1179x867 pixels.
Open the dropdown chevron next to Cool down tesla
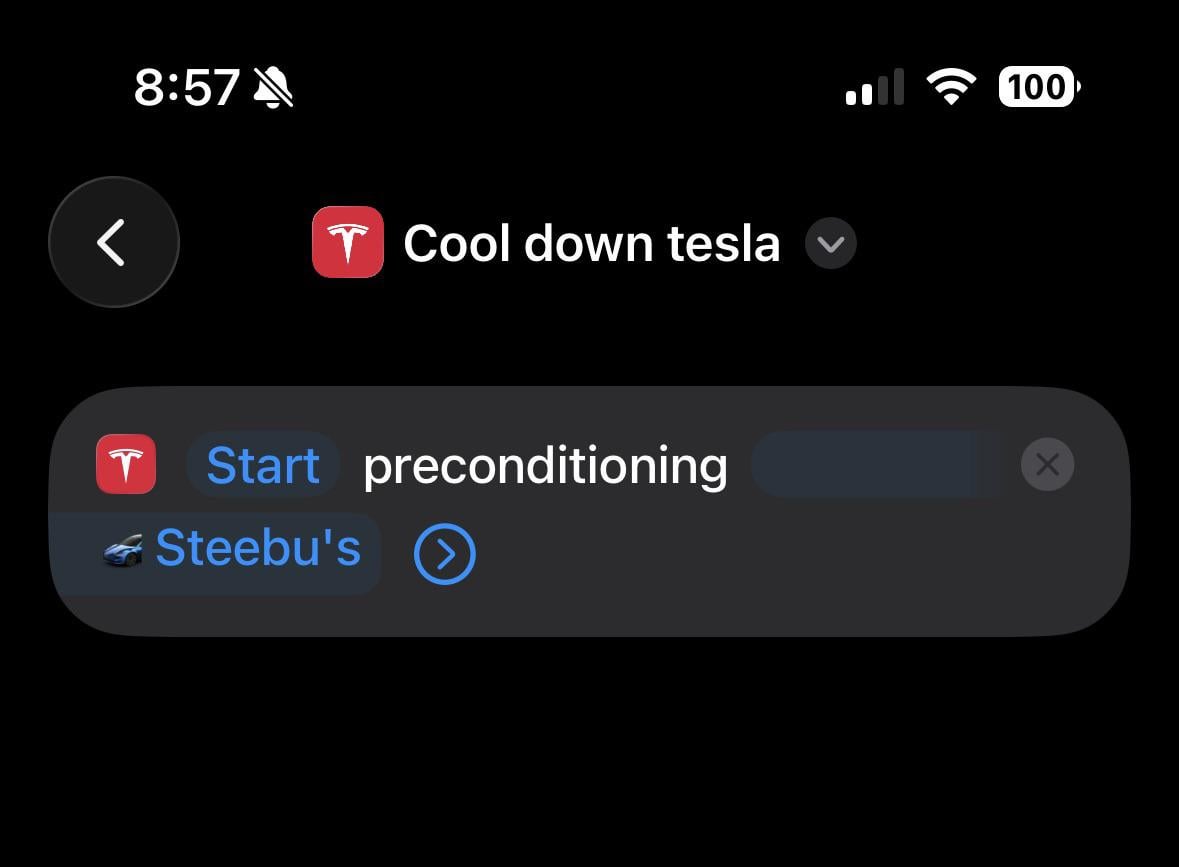830,243
